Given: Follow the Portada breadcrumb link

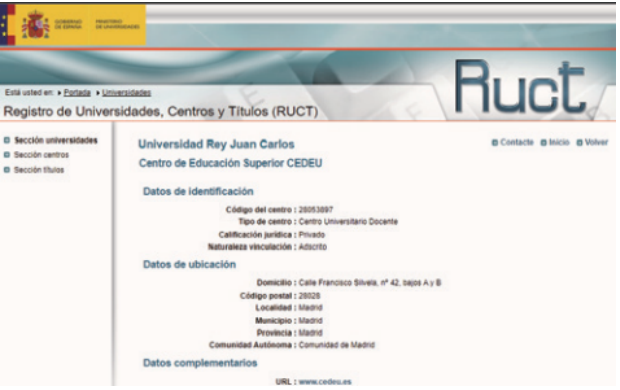Looking at the screenshot, I should pyautogui.click(x=77, y=93).
